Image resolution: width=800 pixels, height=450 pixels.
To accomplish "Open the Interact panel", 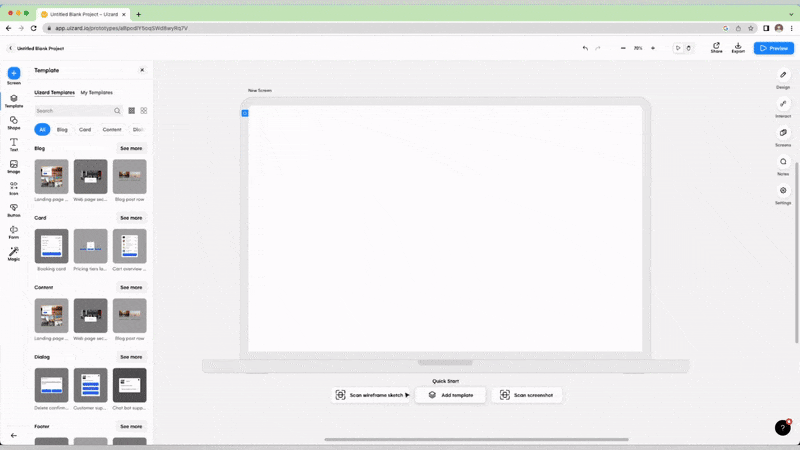I will 783,105.
